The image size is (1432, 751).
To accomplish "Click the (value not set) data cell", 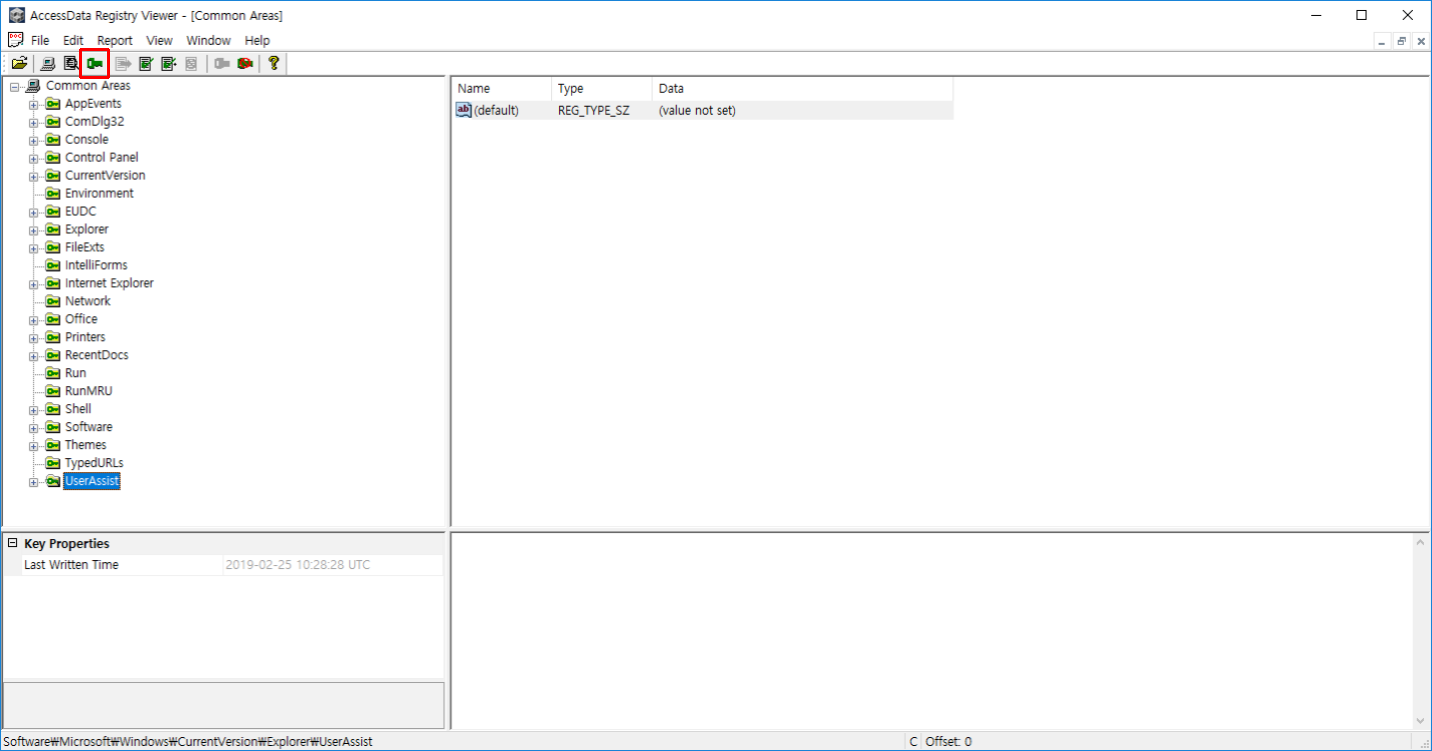I will [697, 111].
